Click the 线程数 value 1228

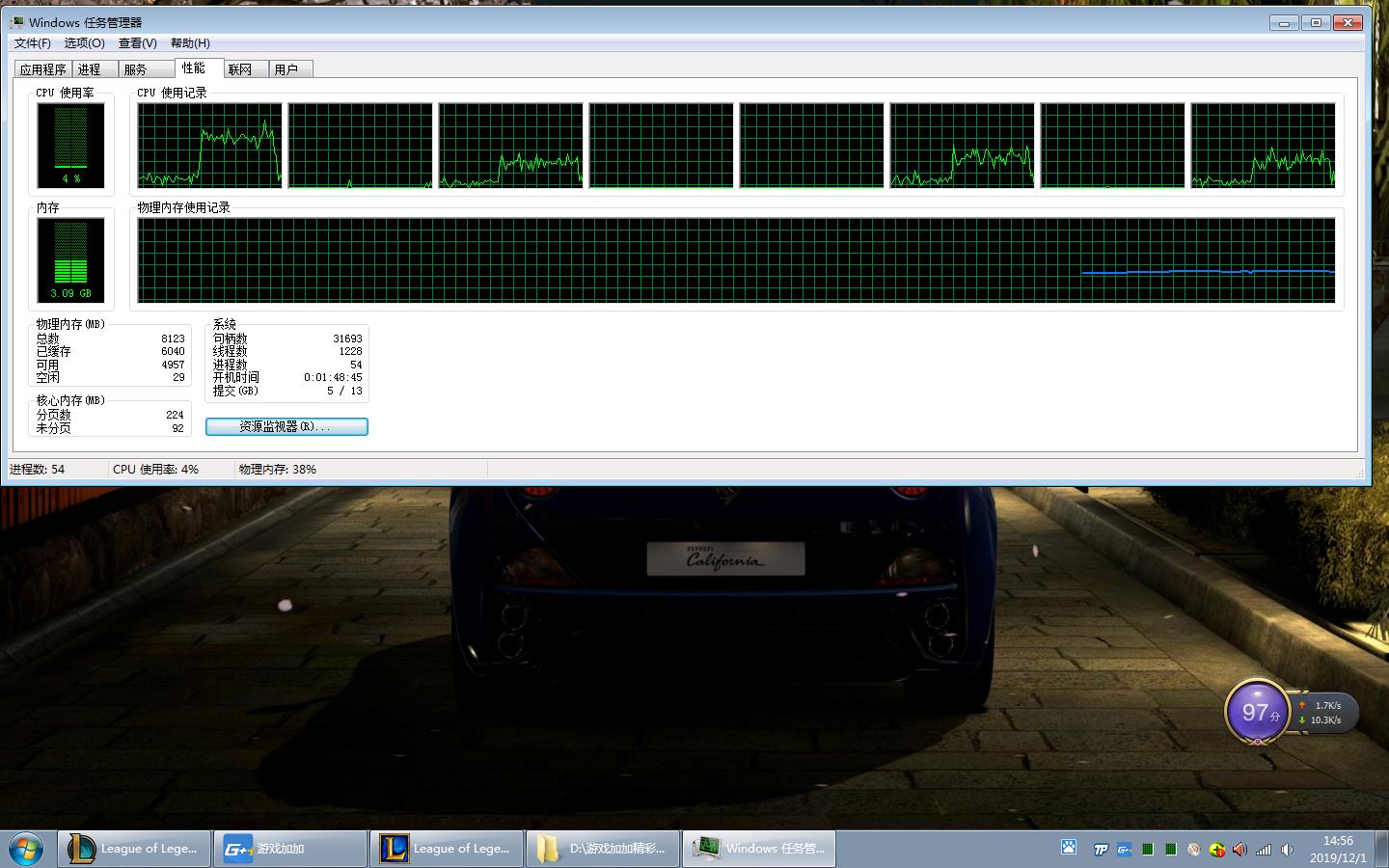(350, 352)
